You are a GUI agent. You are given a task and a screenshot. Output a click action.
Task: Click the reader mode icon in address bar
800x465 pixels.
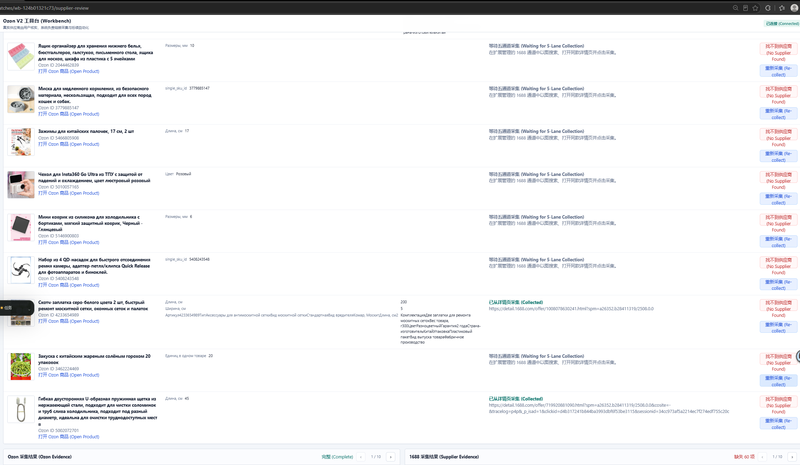(x=745, y=8)
